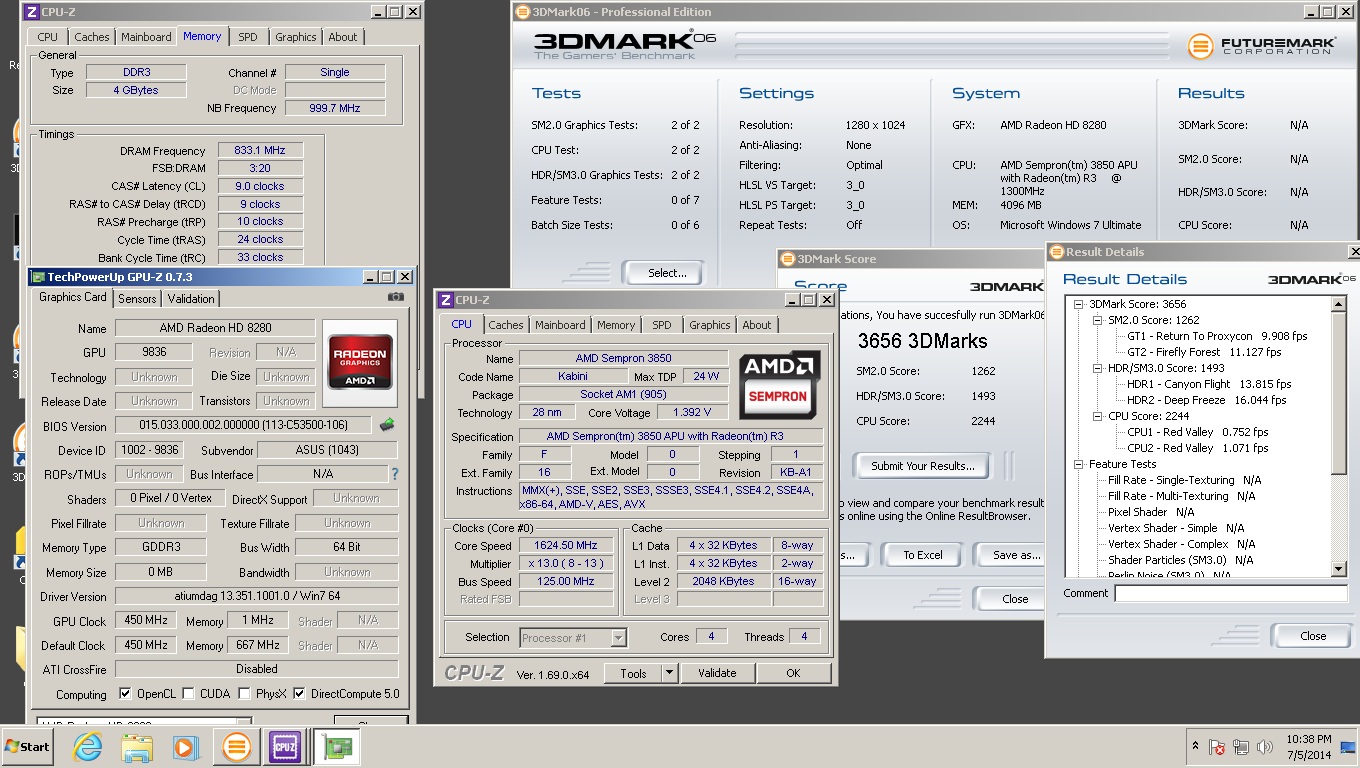Screen dimensions: 1360x768
Task: Collapse the SM2.0 Score: 1262 node
Action: (x=1098, y=320)
